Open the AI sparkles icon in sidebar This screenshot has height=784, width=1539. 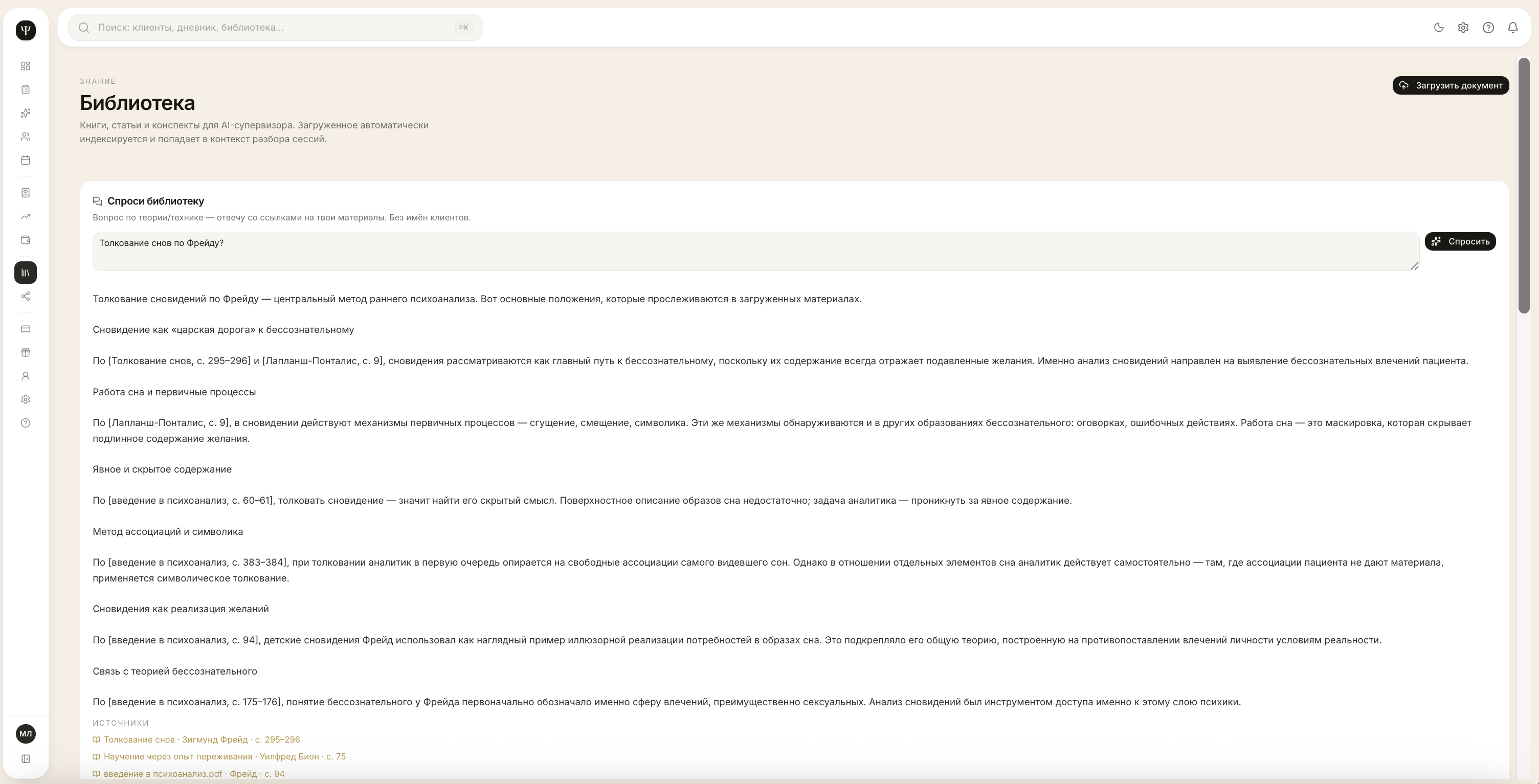(x=26, y=113)
